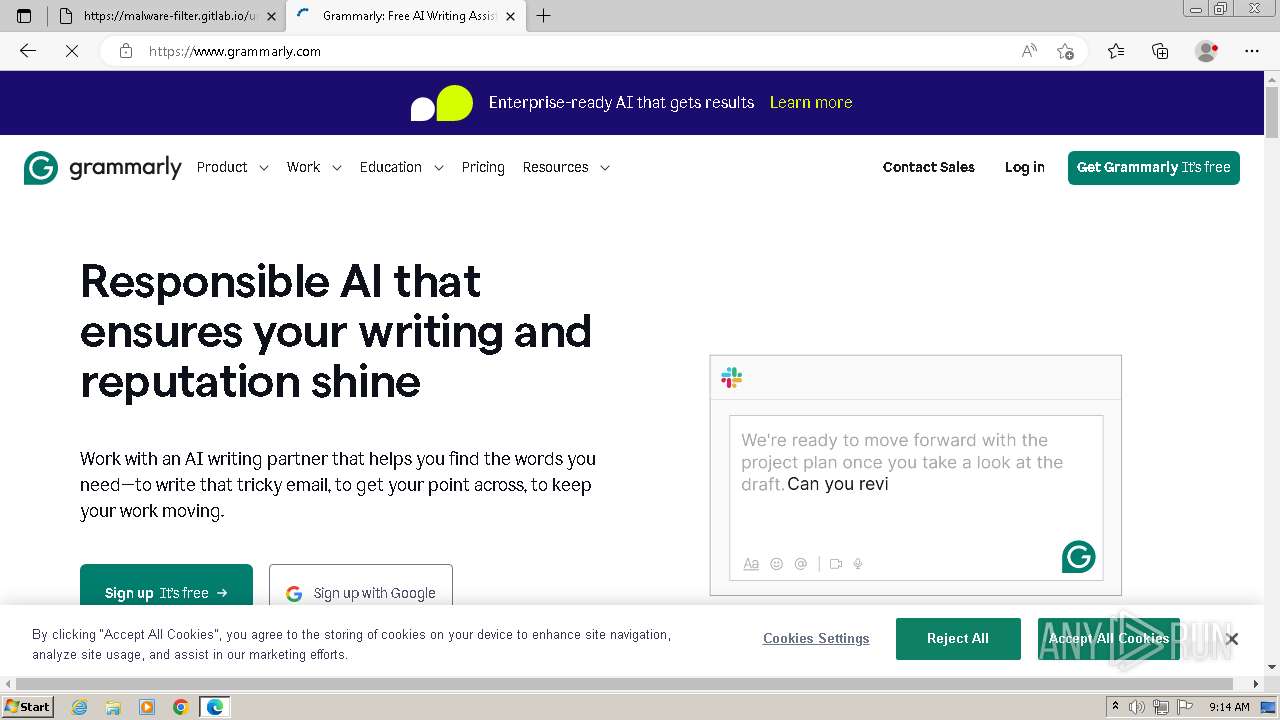The image size is (1280, 720).
Task: Stop page loading with X button
Action: pyautogui.click(x=72, y=51)
